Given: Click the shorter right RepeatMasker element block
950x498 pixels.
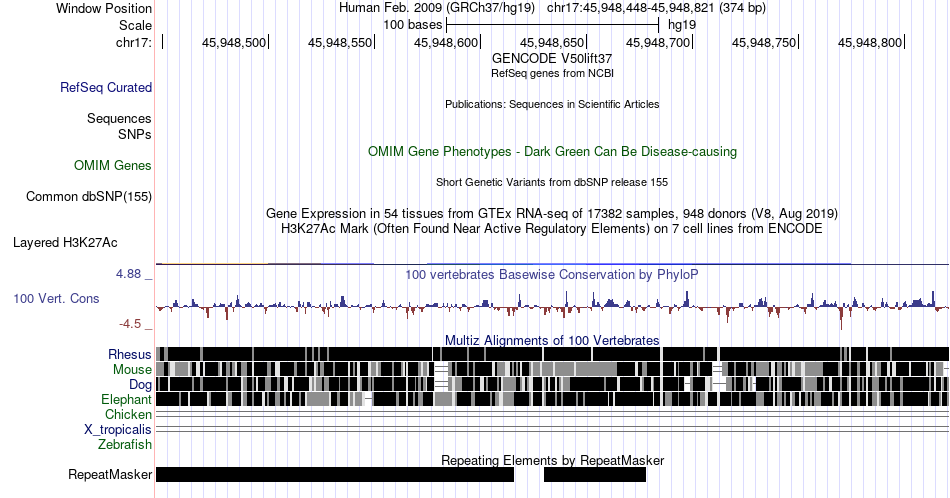Looking at the screenshot, I should pyautogui.click(x=595, y=474).
